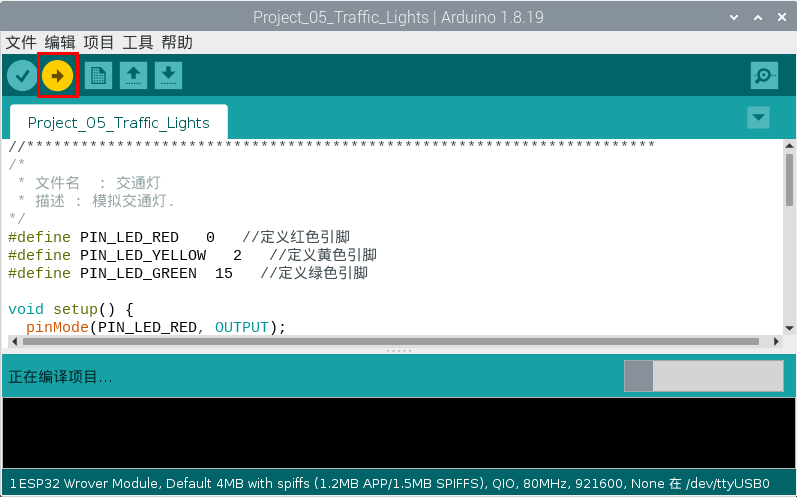Expand the tab options dropdown arrow

click(x=759, y=118)
